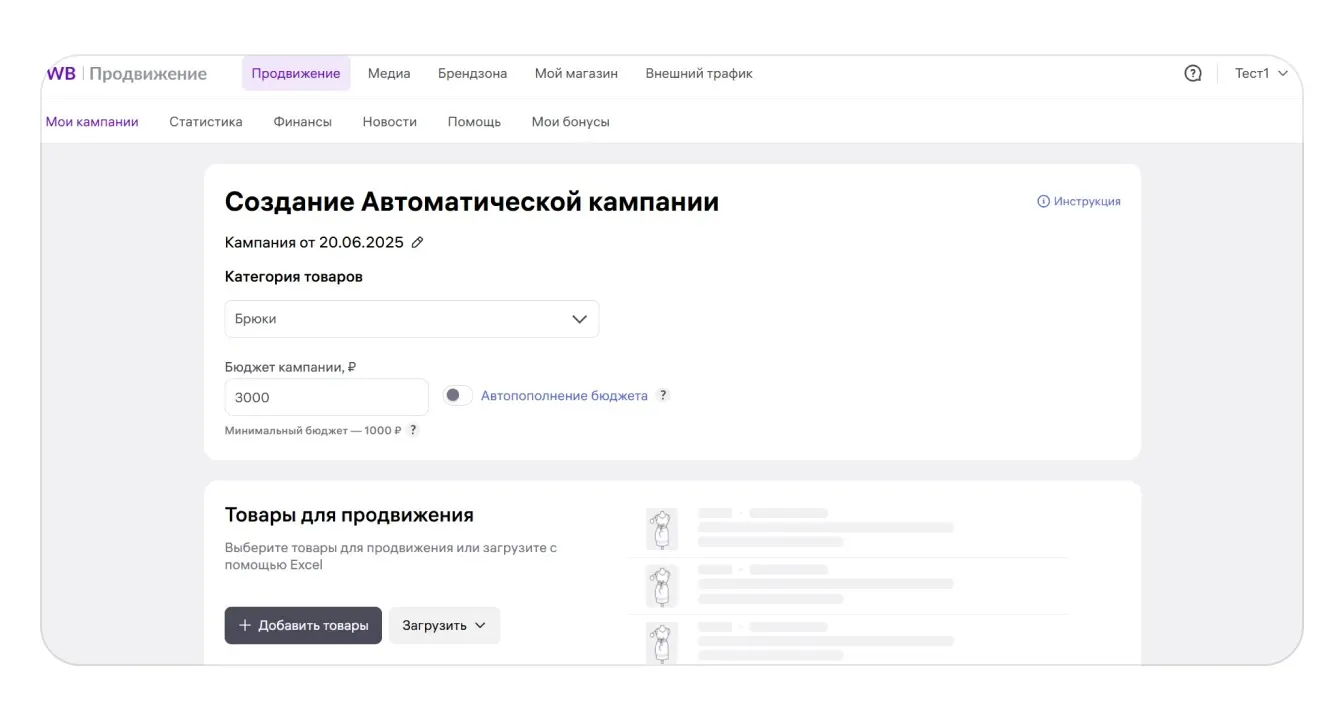This screenshot has height=720, width=1344.
Task: Open the Брюки category dropdown
Action: coord(412,319)
